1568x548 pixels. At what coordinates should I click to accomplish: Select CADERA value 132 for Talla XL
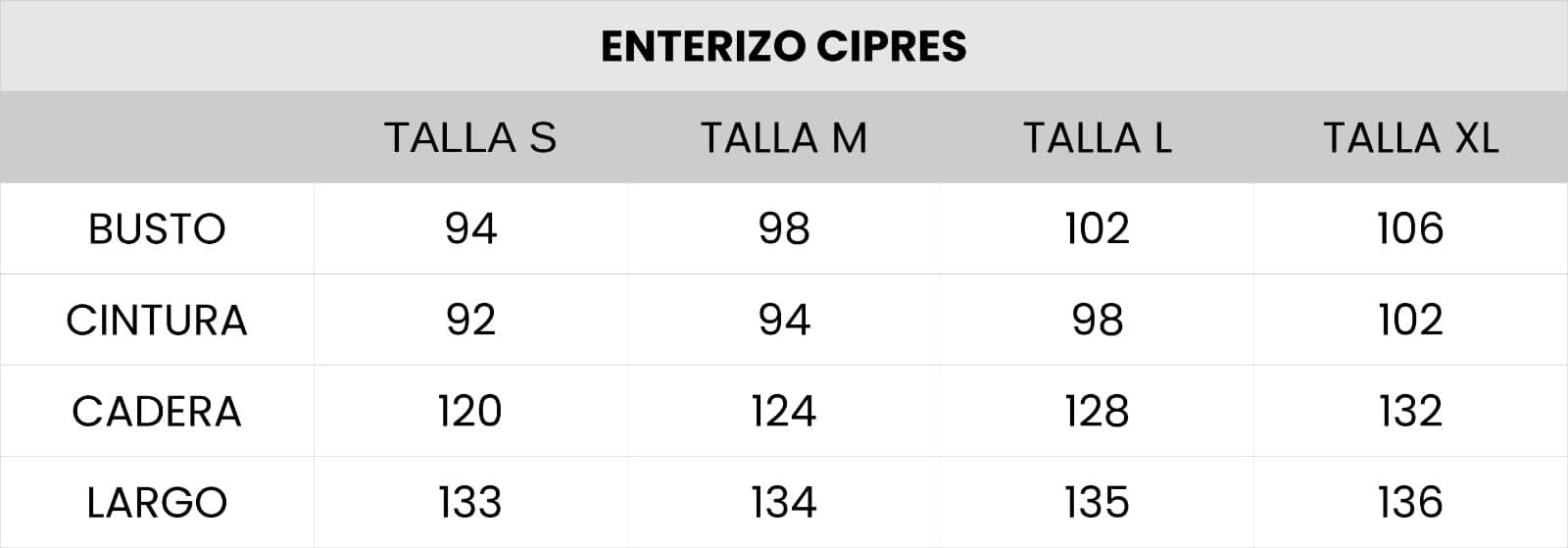tap(1411, 411)
